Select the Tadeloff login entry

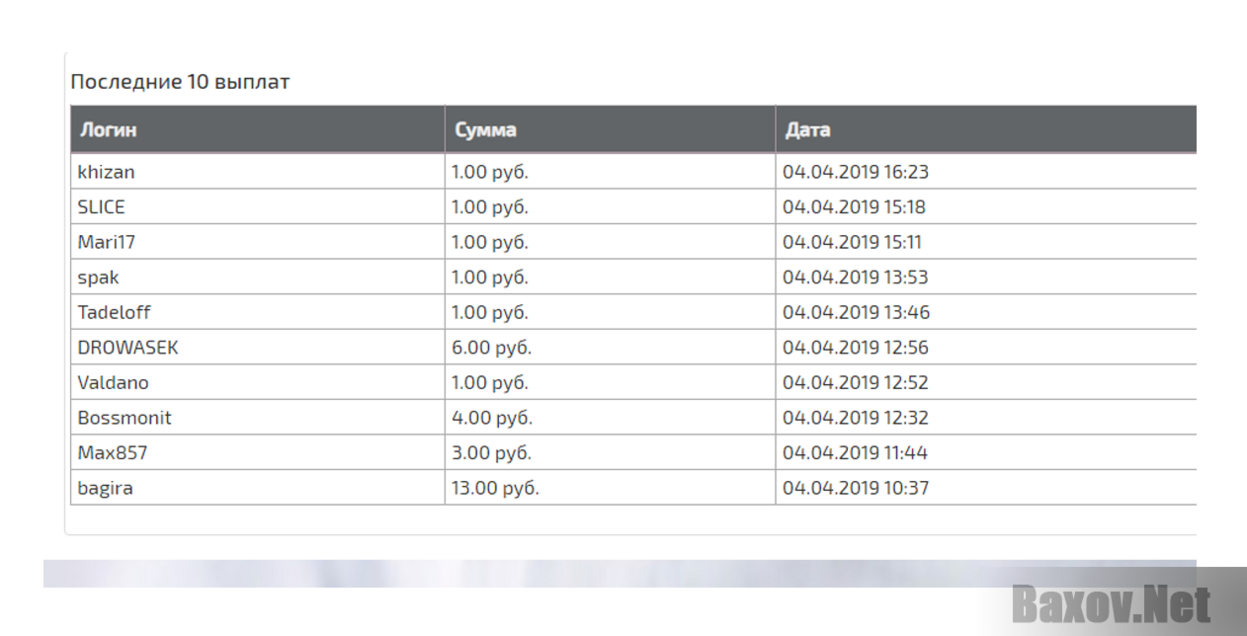click(258, 312)
